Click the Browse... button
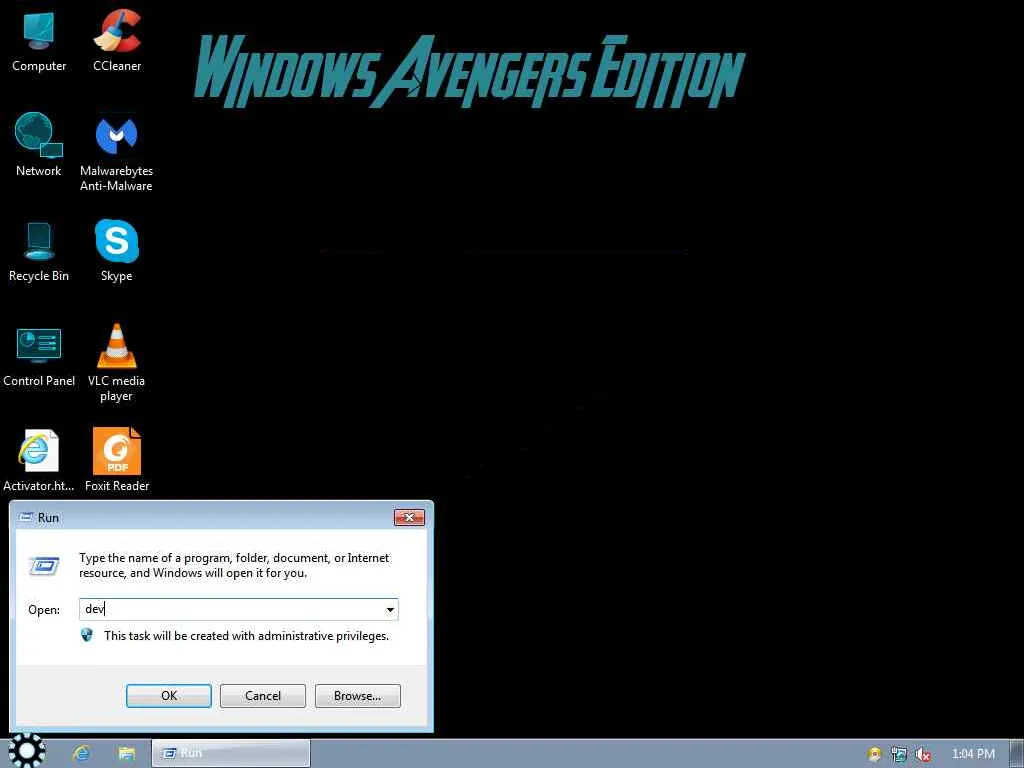Screen dimensions: 1024x768 [357, 696]
